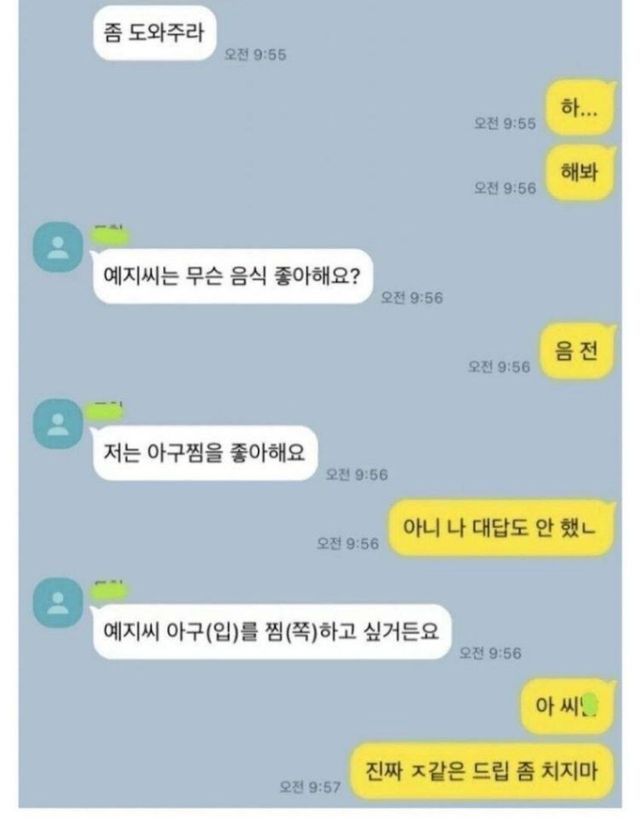
Task: Tap the yellow 하... message bubble
Action: pos(580,107)
